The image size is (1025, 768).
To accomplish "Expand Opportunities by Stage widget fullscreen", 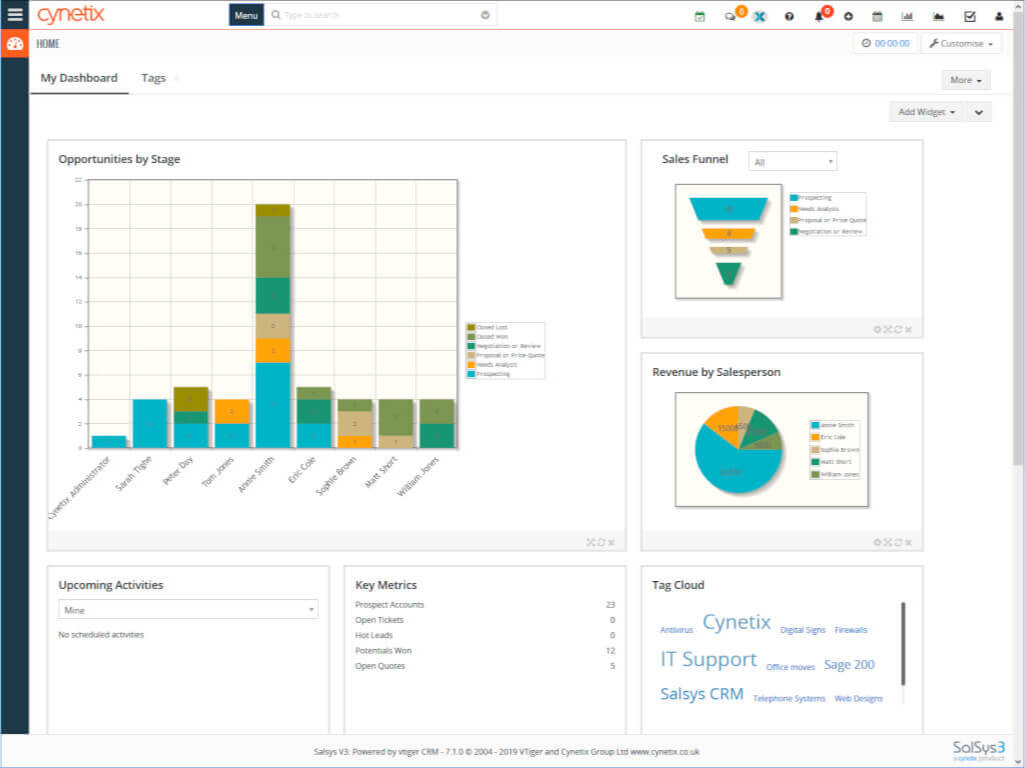I will click(590, 543).
